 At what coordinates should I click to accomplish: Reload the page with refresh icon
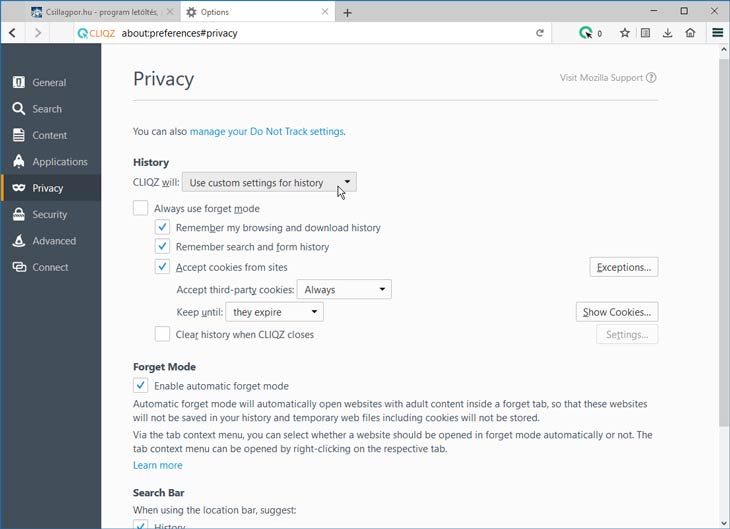click(540, 33)
